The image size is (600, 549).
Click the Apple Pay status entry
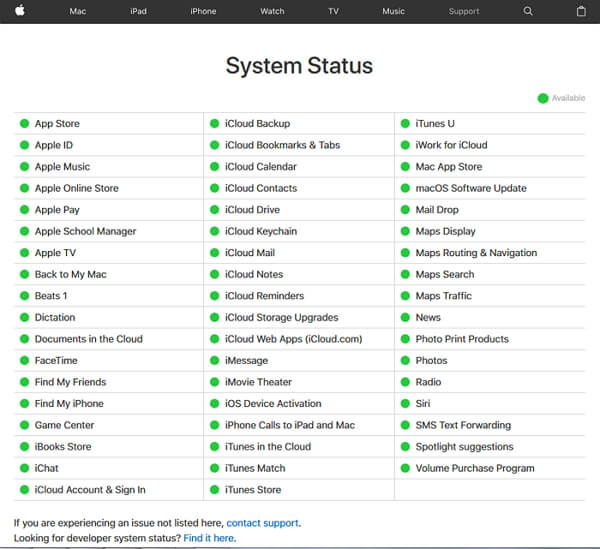57,210
